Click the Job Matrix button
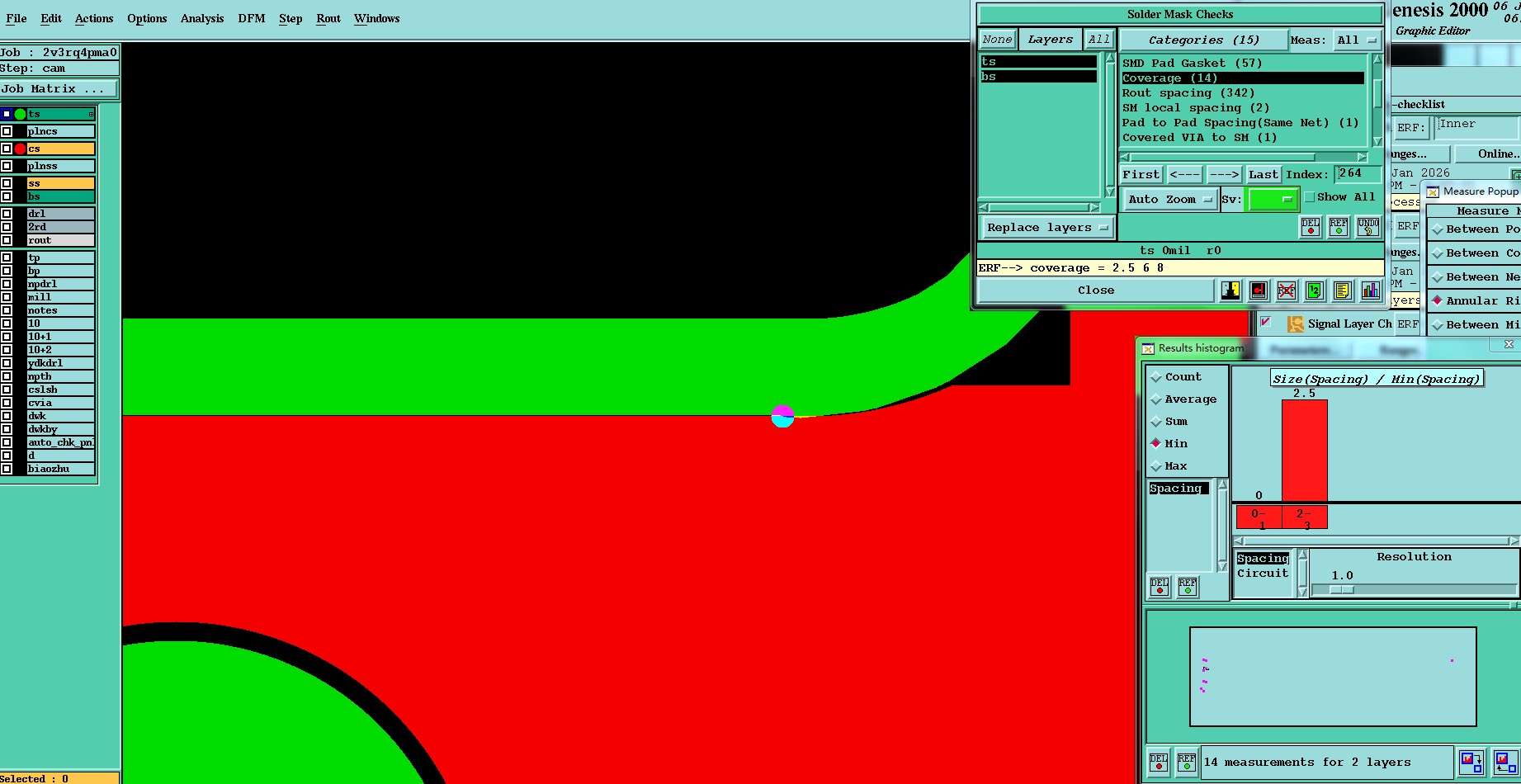The image size is (1521, 784). (59, 89)
